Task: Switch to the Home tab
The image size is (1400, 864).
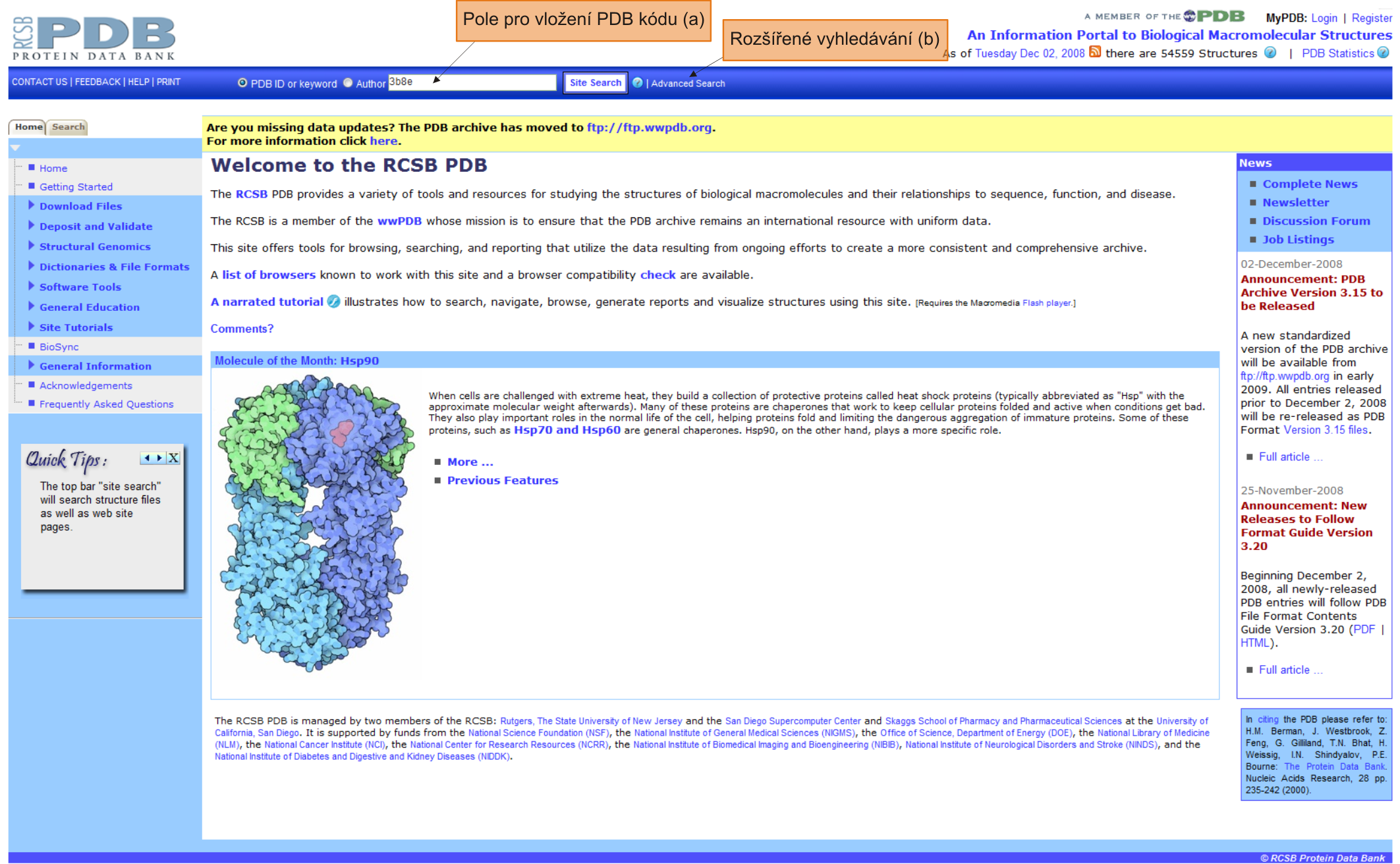Action: pos(28,127)
